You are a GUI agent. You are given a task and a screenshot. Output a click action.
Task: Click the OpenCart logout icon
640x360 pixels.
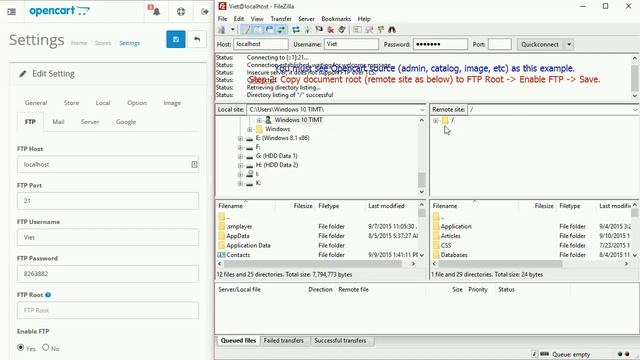(x=204, y=11)
